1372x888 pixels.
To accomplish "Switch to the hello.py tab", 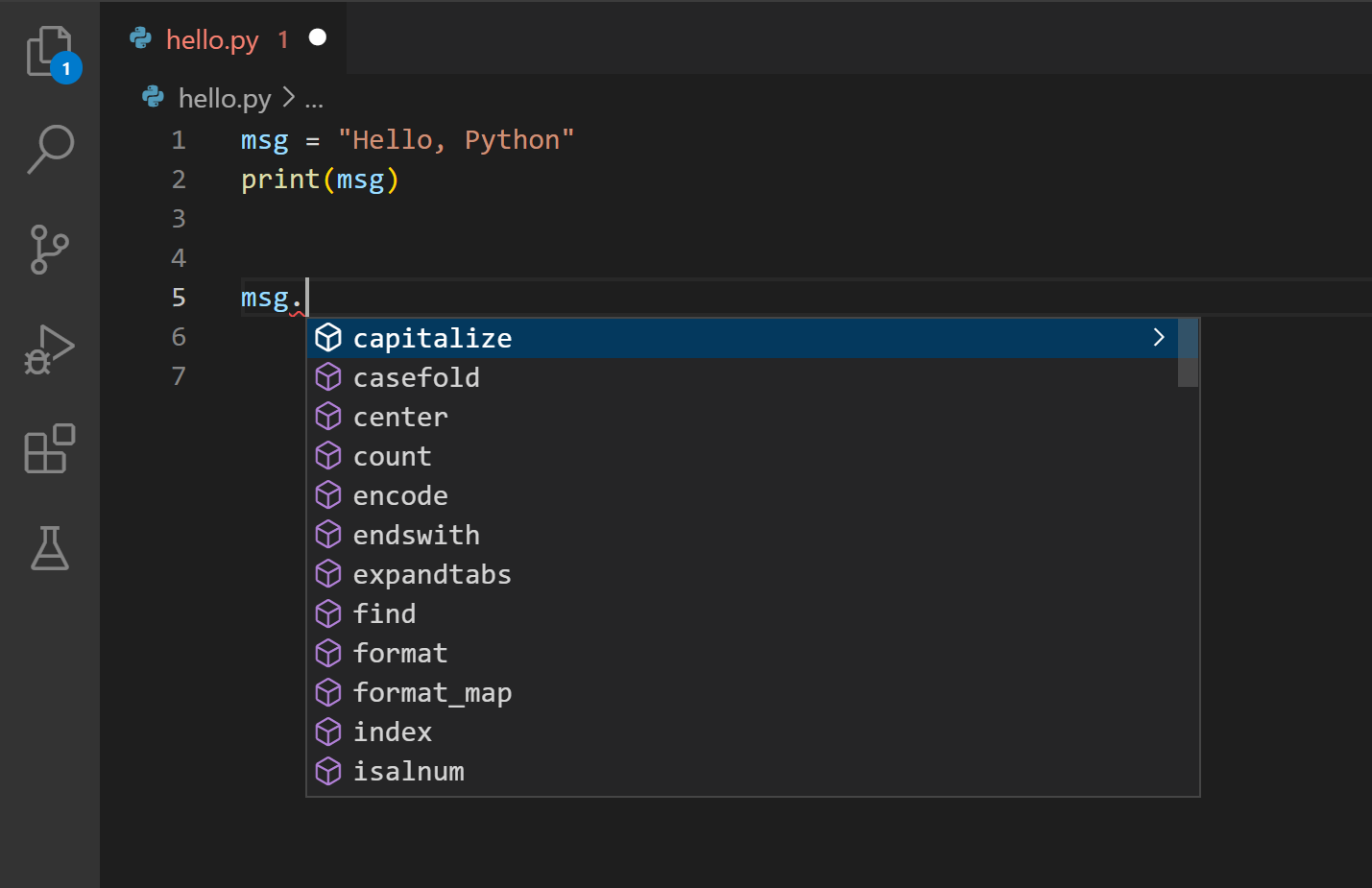I will coord(211,38).
